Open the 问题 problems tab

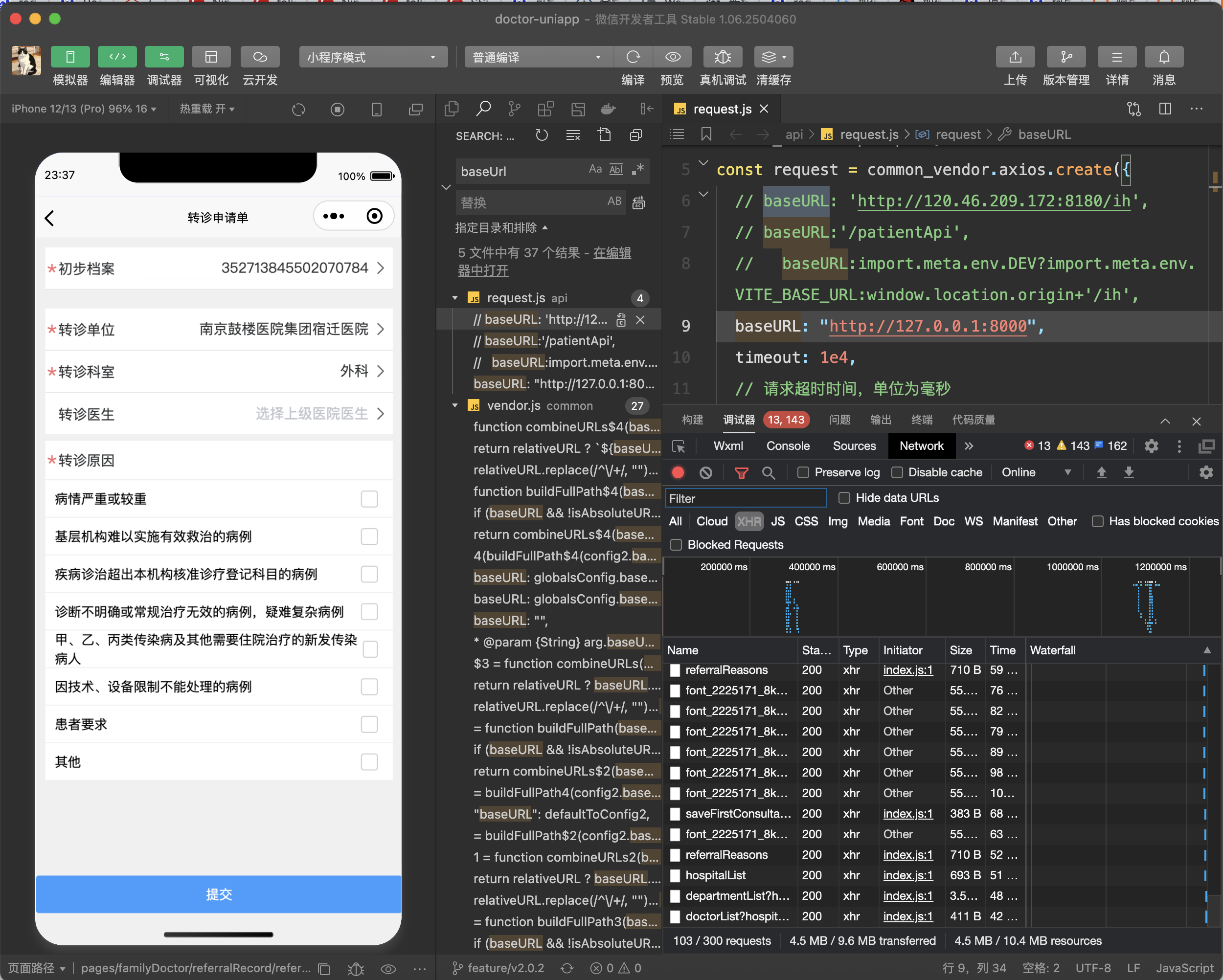[839, 420]
